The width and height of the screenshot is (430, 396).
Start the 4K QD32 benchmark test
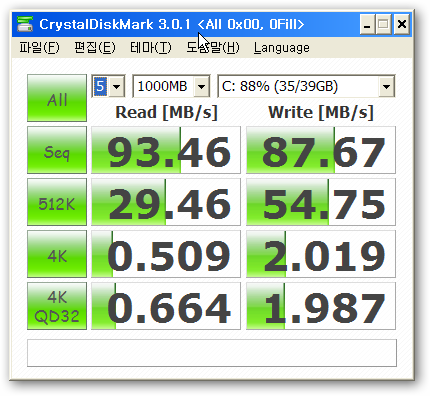57,306
